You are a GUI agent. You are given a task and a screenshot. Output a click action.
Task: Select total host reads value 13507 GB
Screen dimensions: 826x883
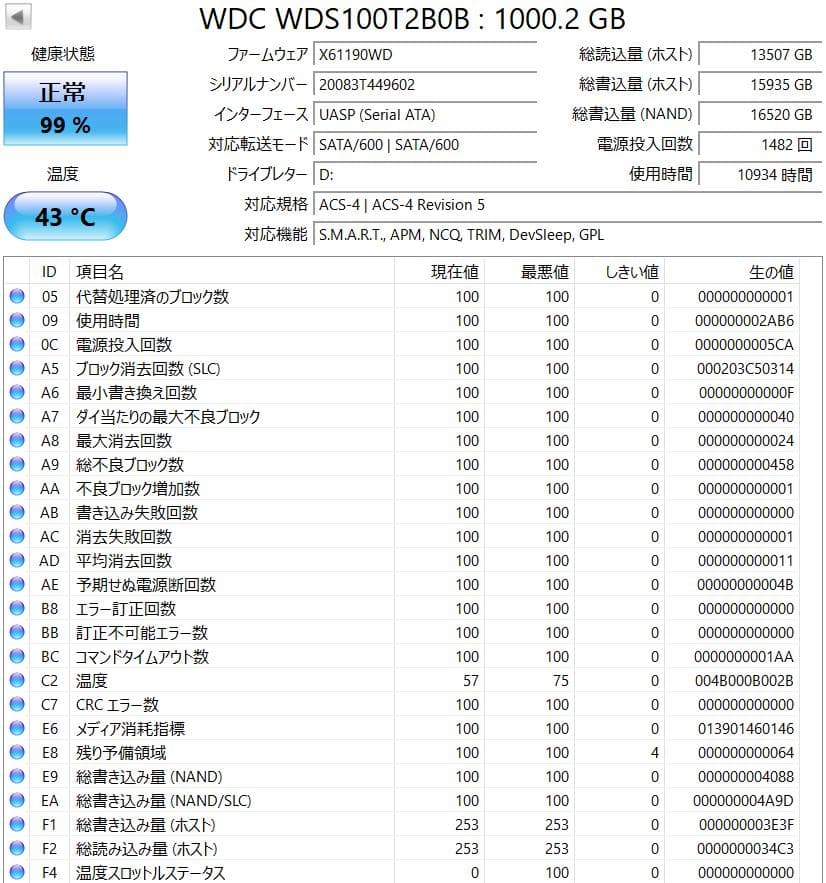[x=760, y=55]
